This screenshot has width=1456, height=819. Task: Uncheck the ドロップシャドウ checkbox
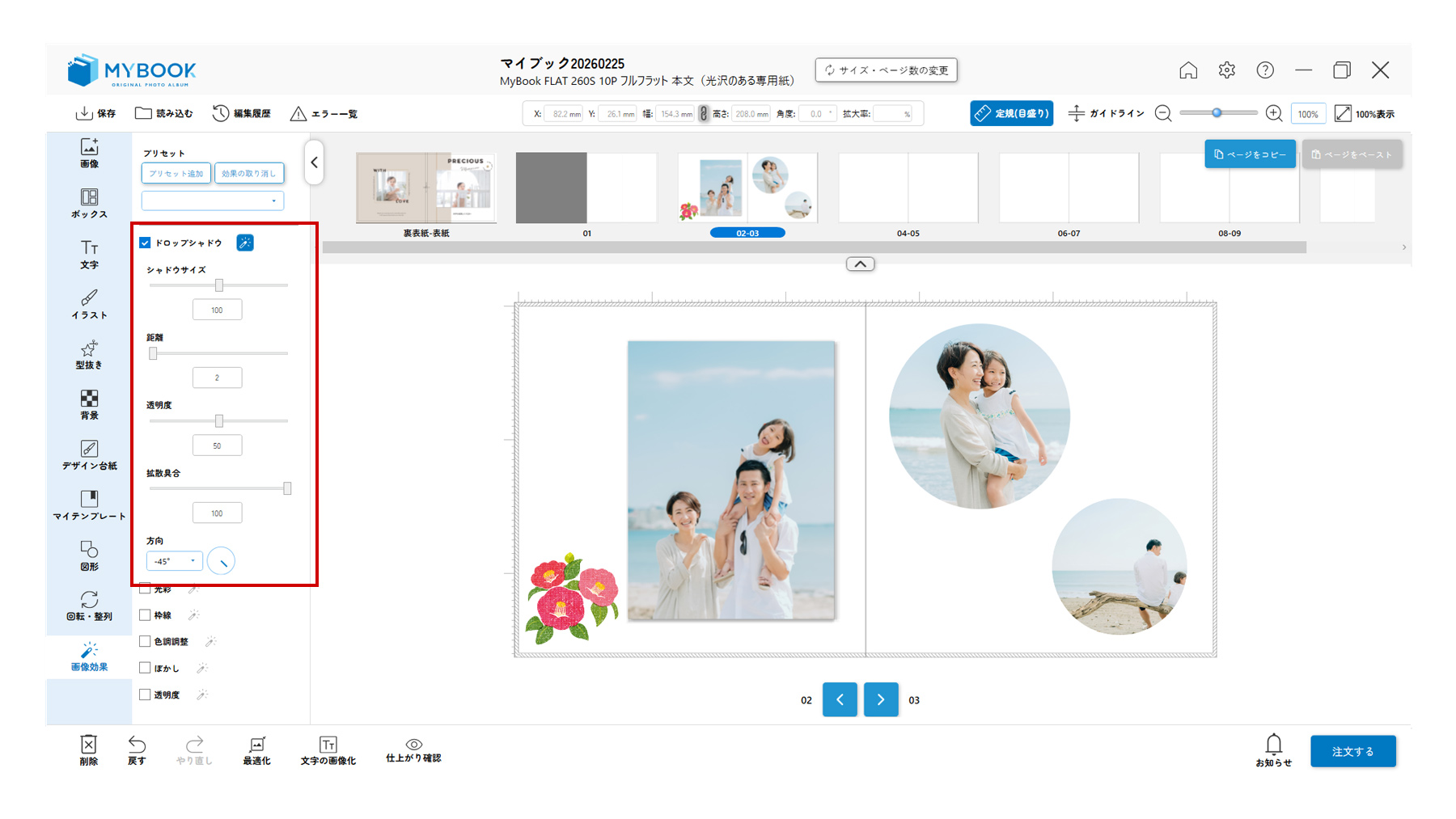tap(146, 243)
